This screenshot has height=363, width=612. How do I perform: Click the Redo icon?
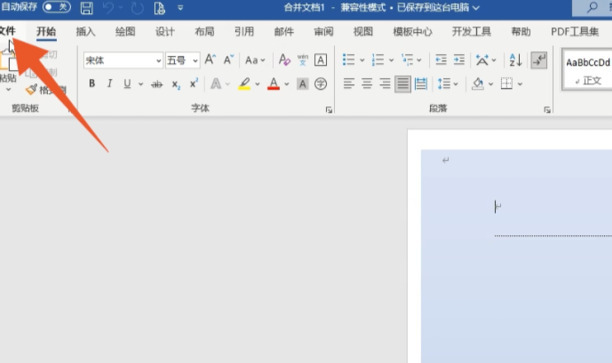click(137, 8)
